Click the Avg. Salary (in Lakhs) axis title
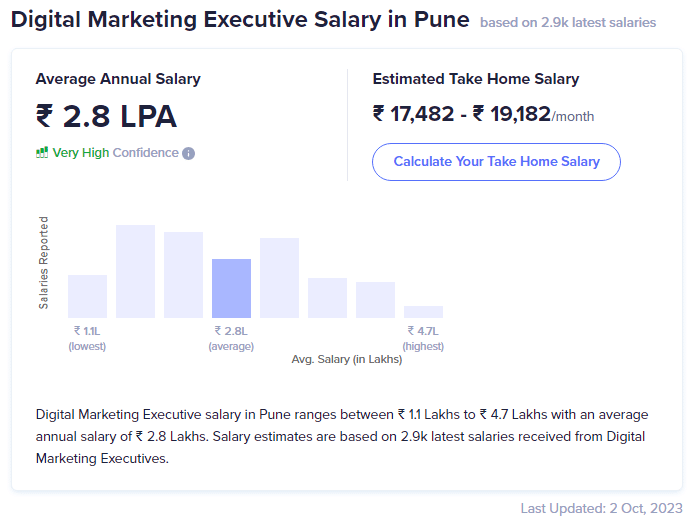 point(347,359)
